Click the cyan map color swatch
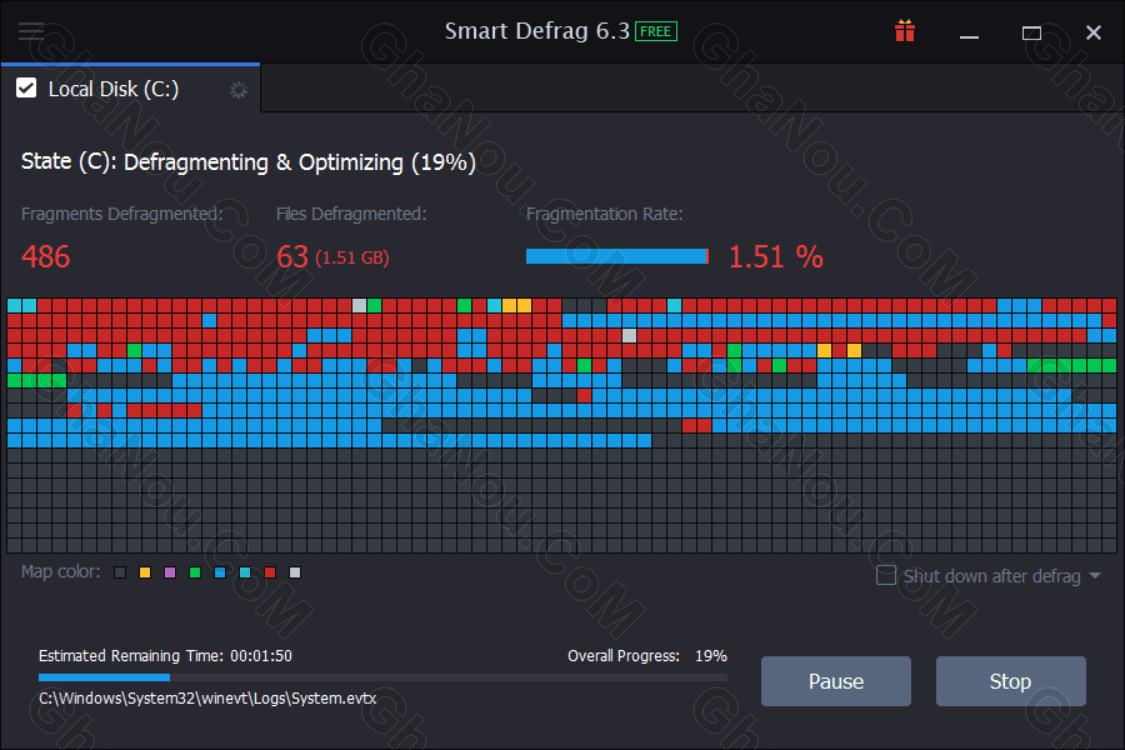 click(245, 572)
